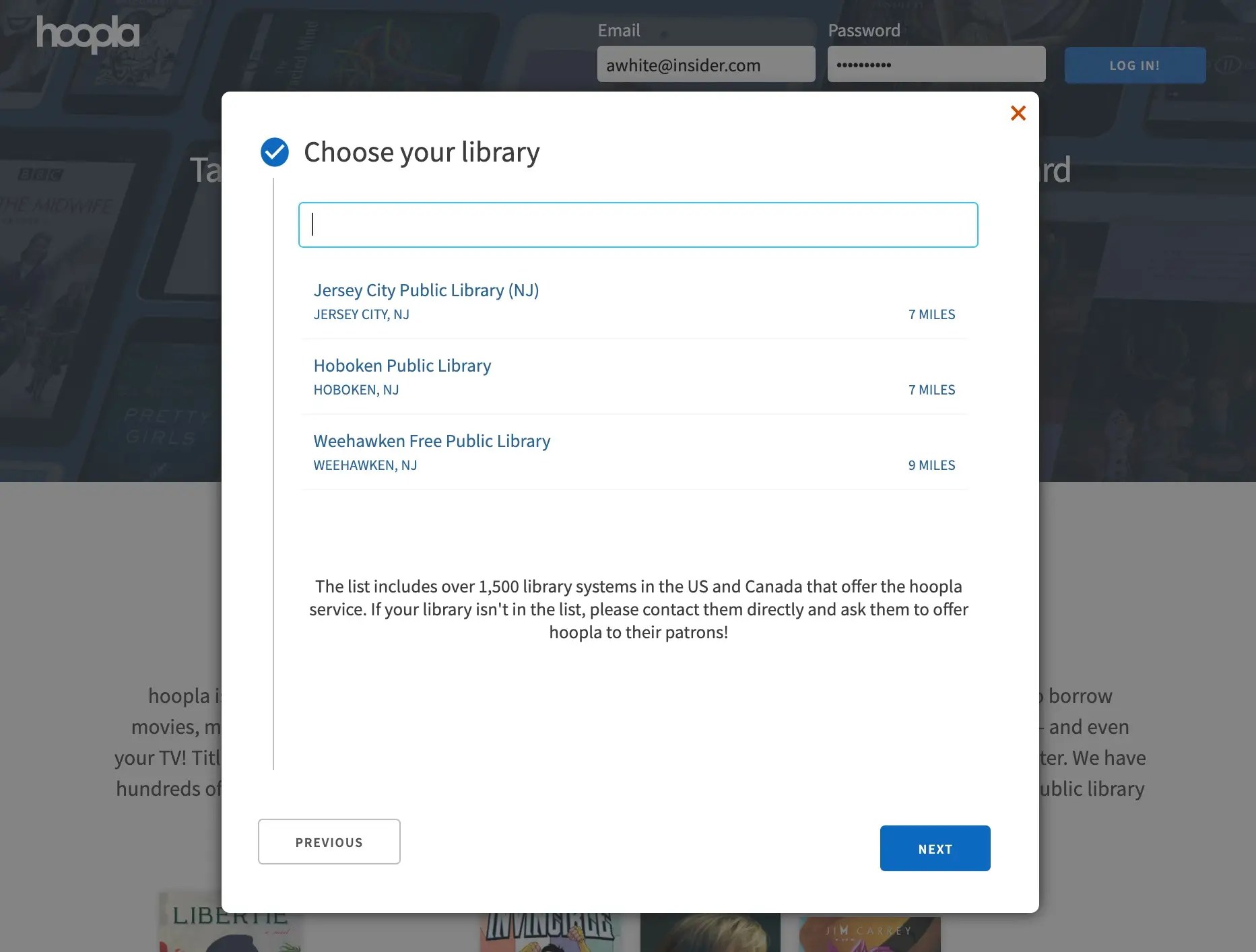
Task: Close the Choose your library dialog
Action: pos(1018,113)
